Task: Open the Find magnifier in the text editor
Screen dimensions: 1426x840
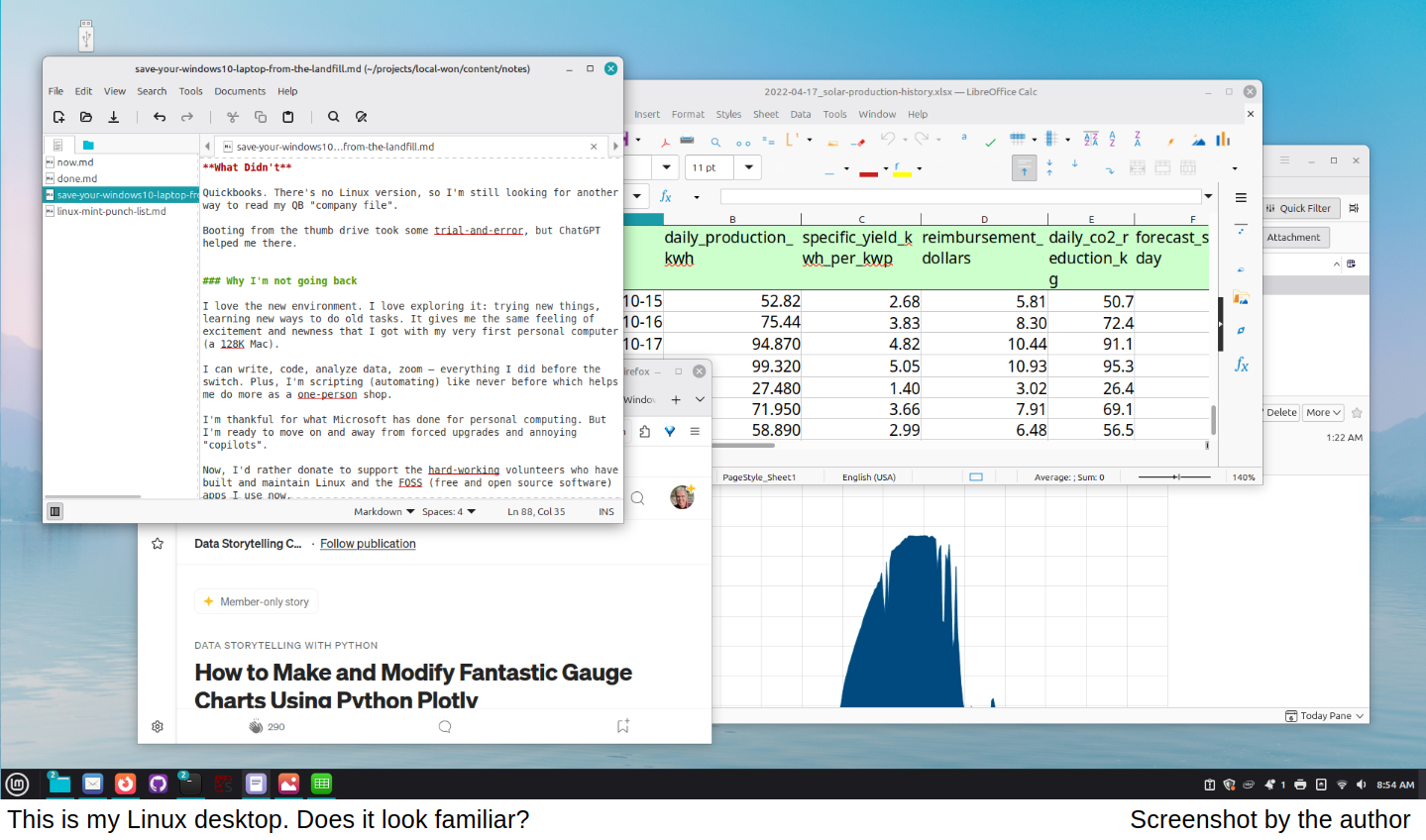Action: click(334, 117)
